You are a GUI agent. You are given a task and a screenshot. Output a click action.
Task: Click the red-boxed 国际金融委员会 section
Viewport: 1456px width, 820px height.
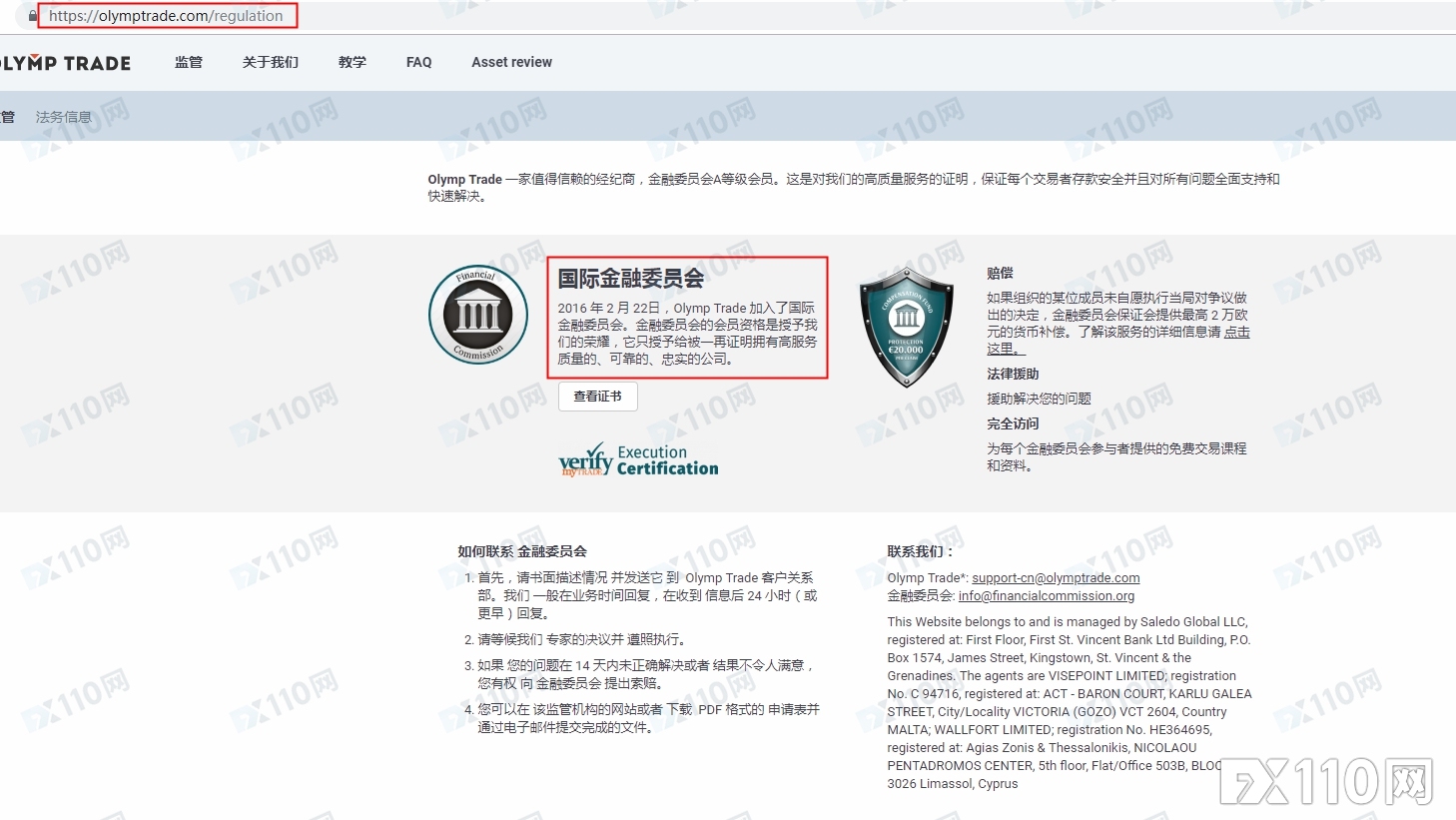tap(687, 318)
